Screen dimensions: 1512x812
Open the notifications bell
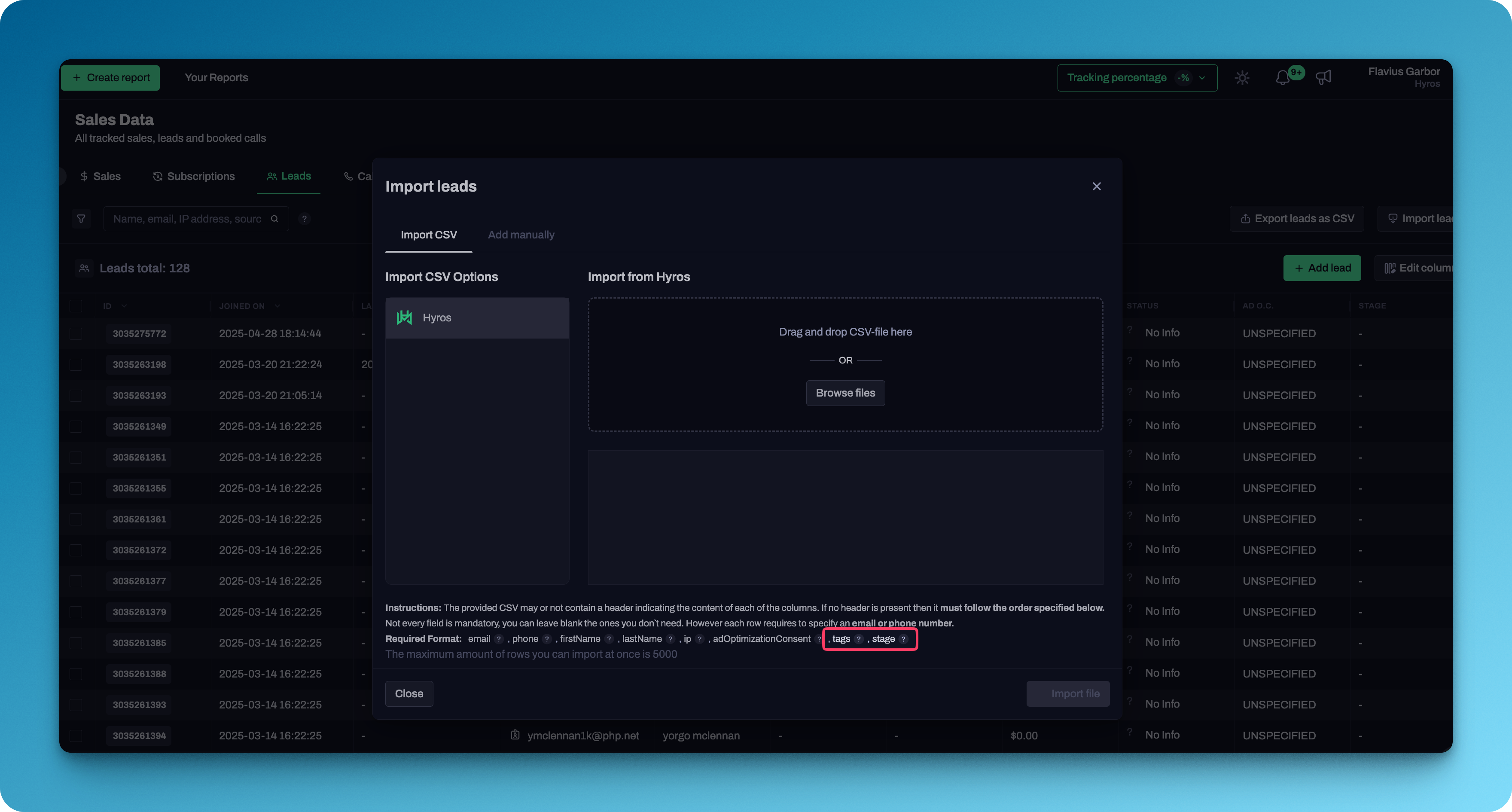[x=1283, y=77]
